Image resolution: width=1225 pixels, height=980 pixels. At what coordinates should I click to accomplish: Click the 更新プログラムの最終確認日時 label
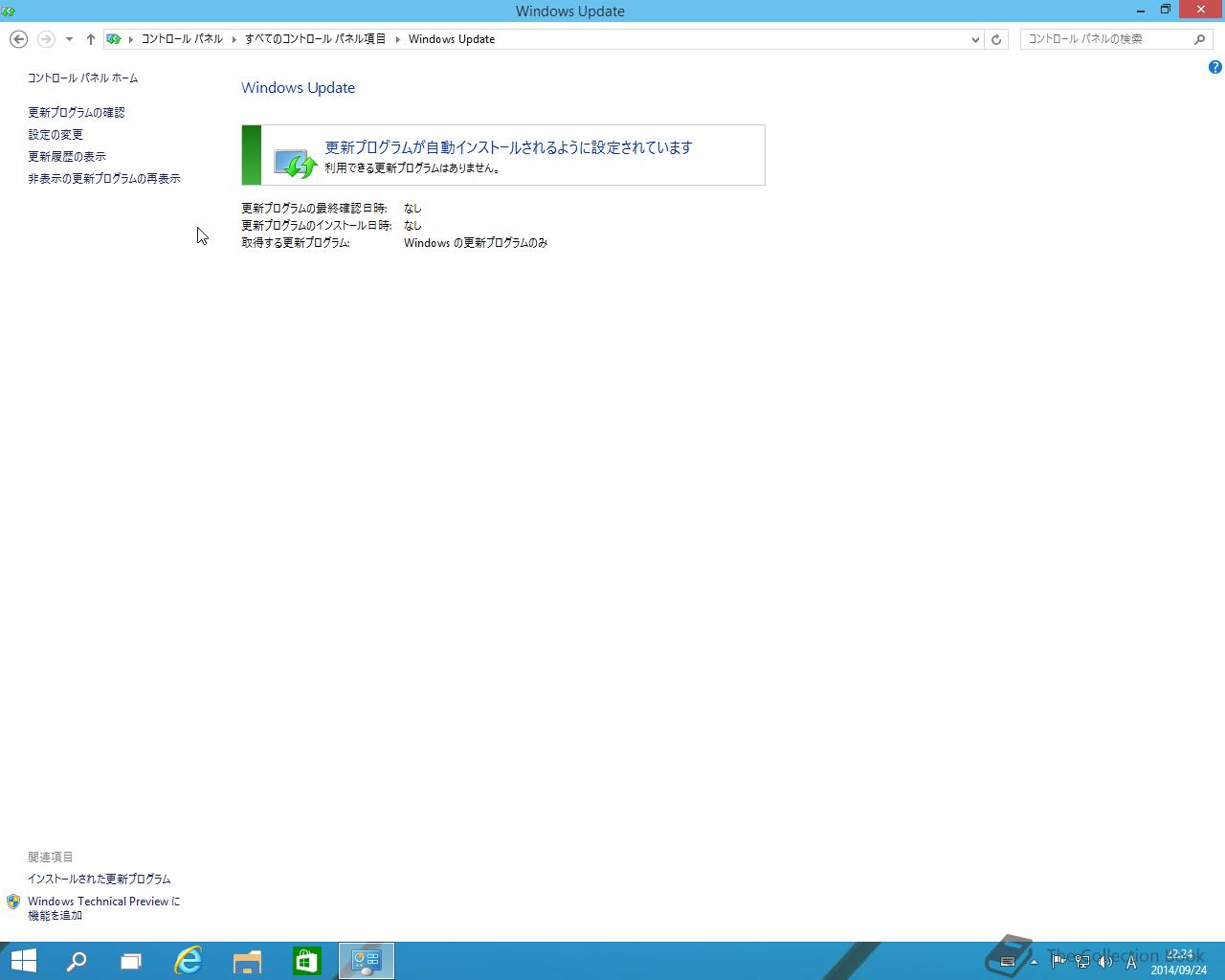point(314,209)
